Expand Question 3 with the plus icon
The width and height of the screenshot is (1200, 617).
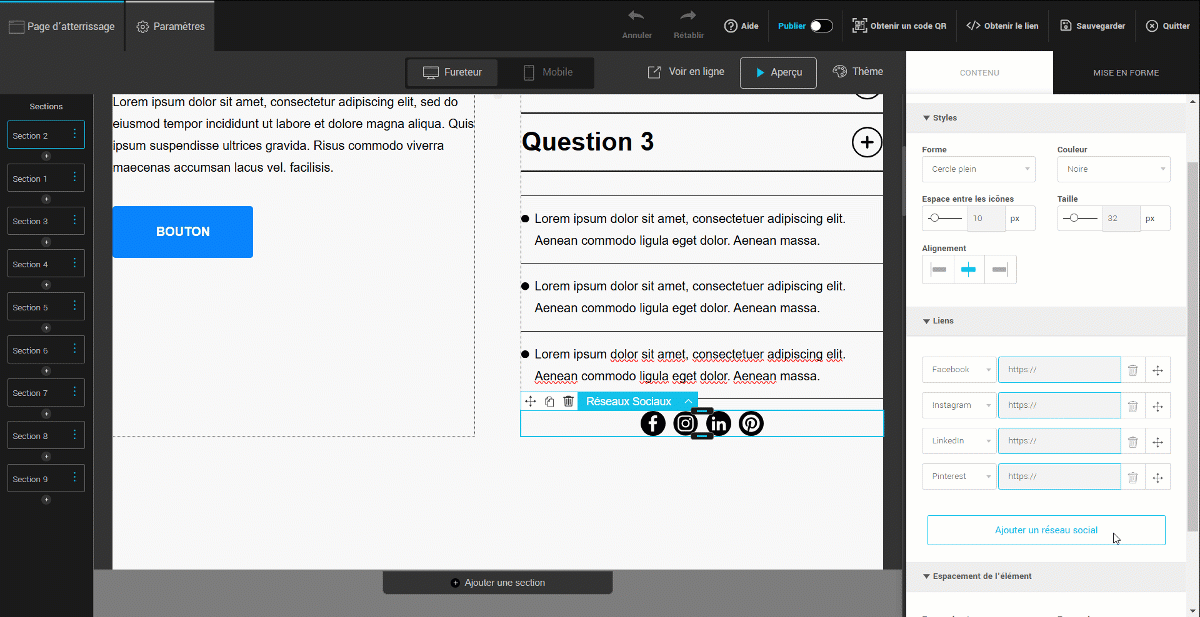(866, 143)
